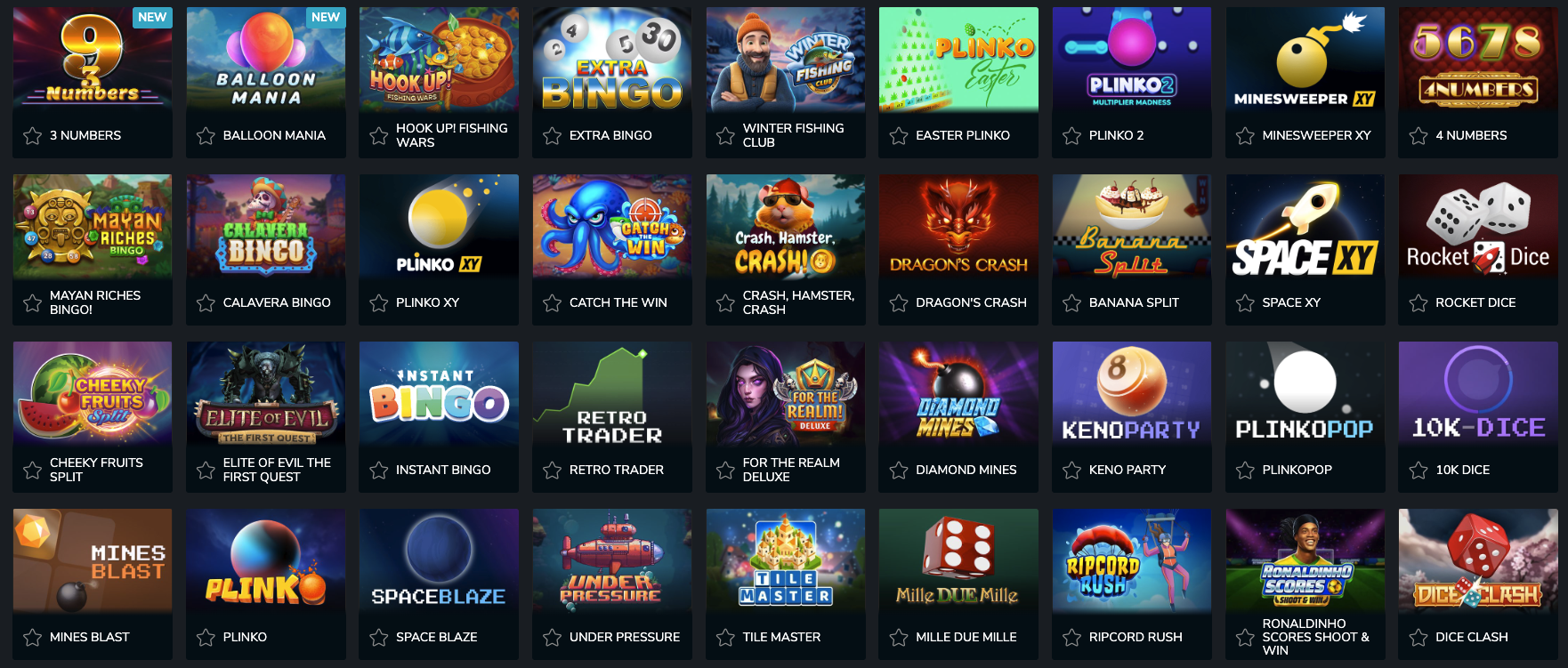Star the Dice Clash game
The width and height of the screenshot is (1568, 668).
(1418, 637)
